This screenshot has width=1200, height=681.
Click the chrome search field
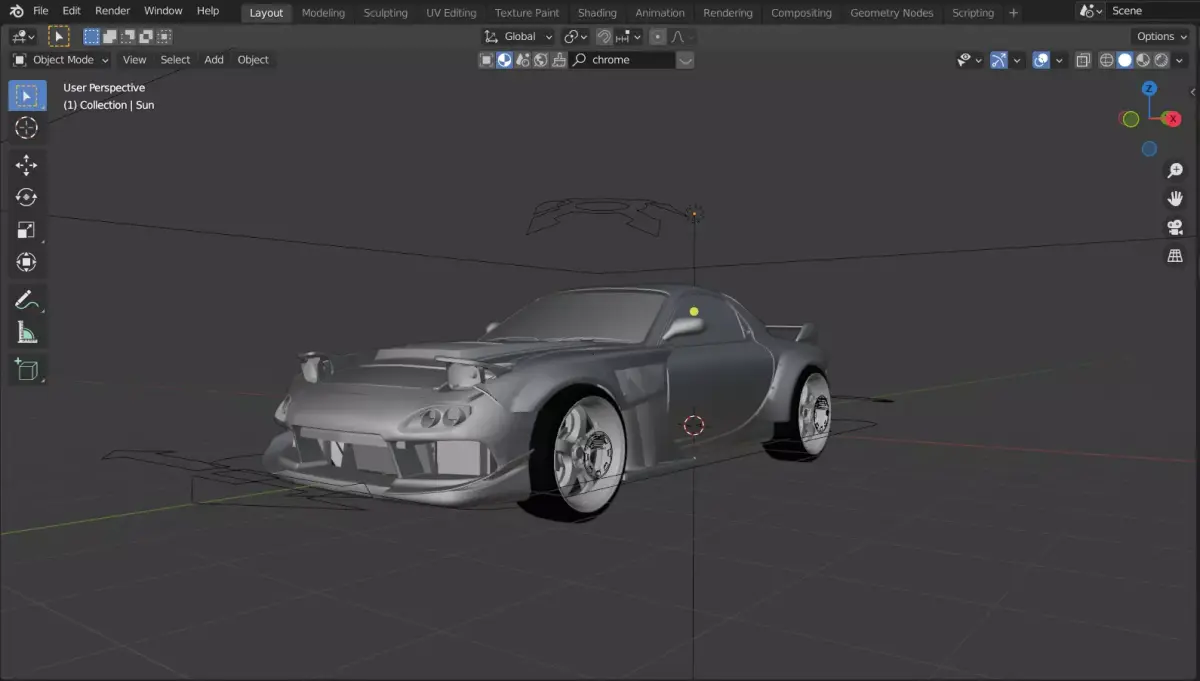pos(623,60)
